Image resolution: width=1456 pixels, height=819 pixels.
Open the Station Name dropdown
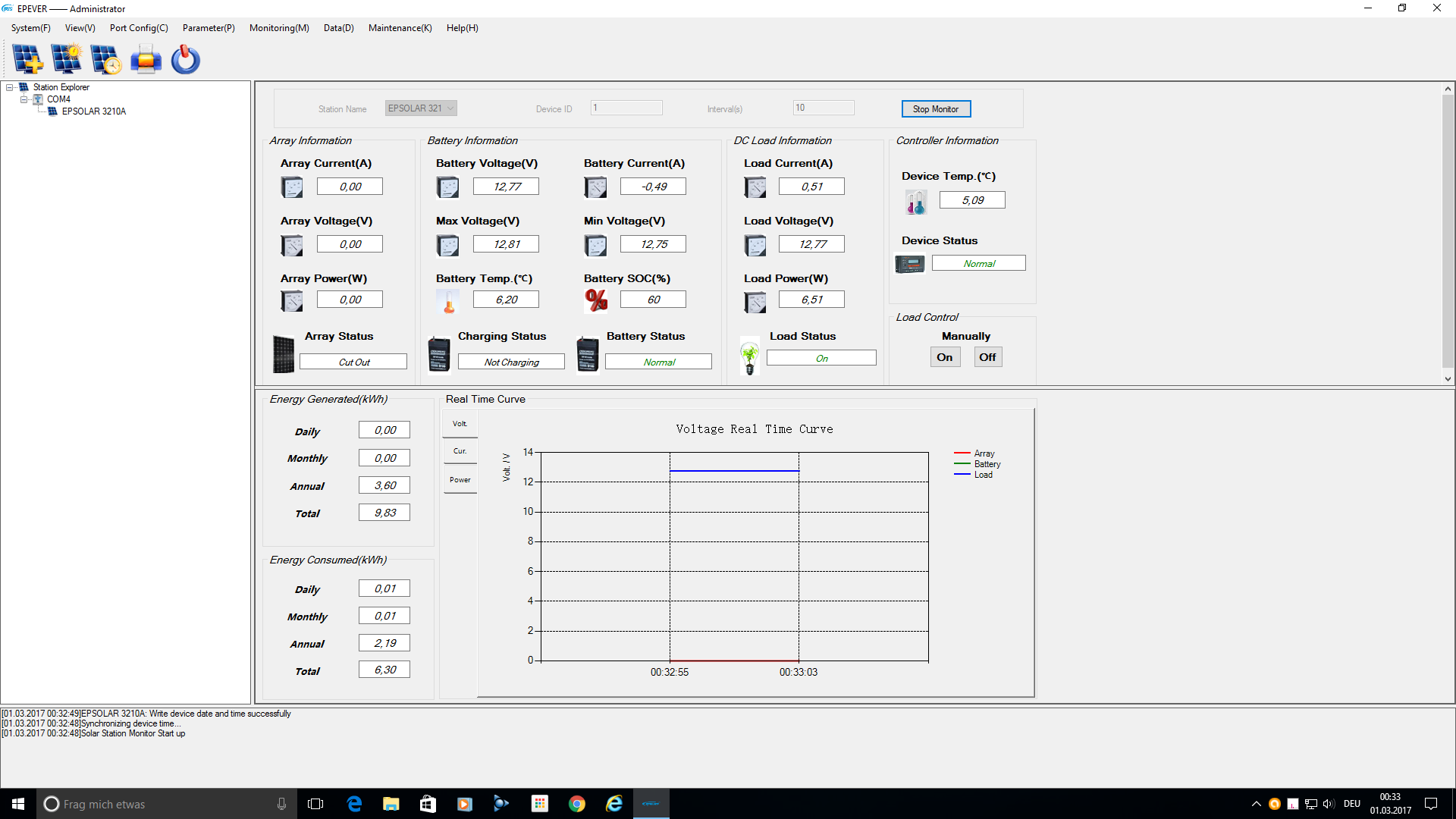coord(450,108)
